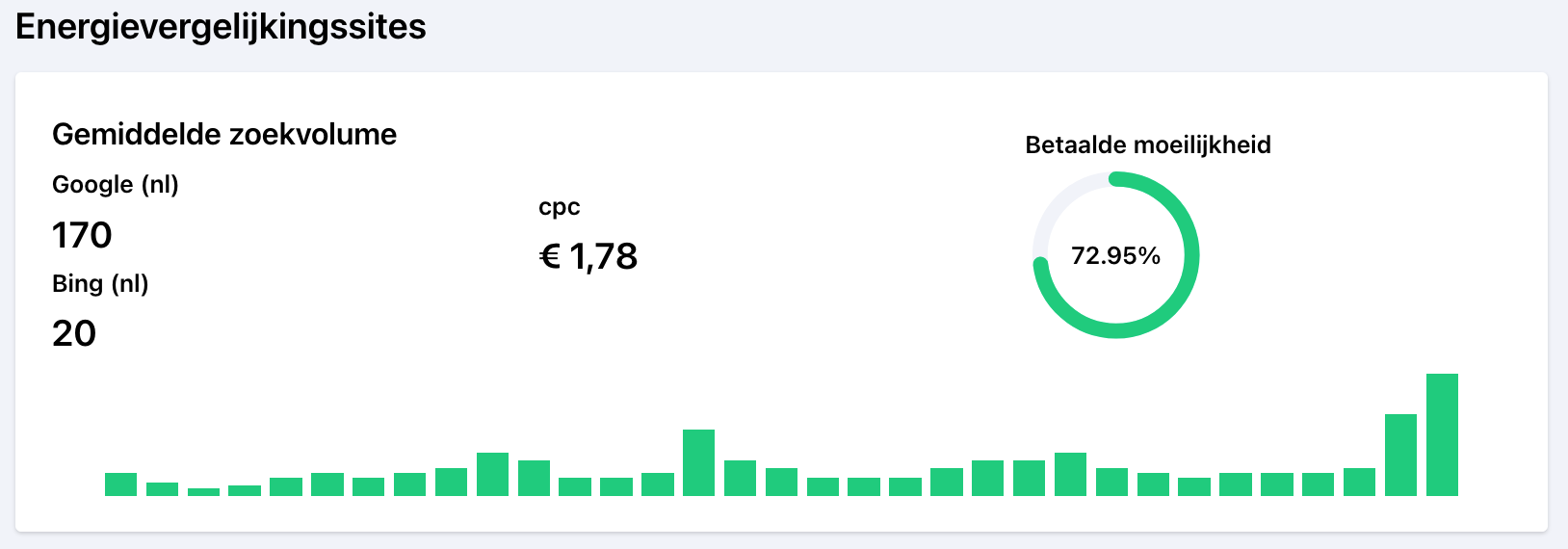Click the Energievergelijkingssites page heading

point(221,27)
